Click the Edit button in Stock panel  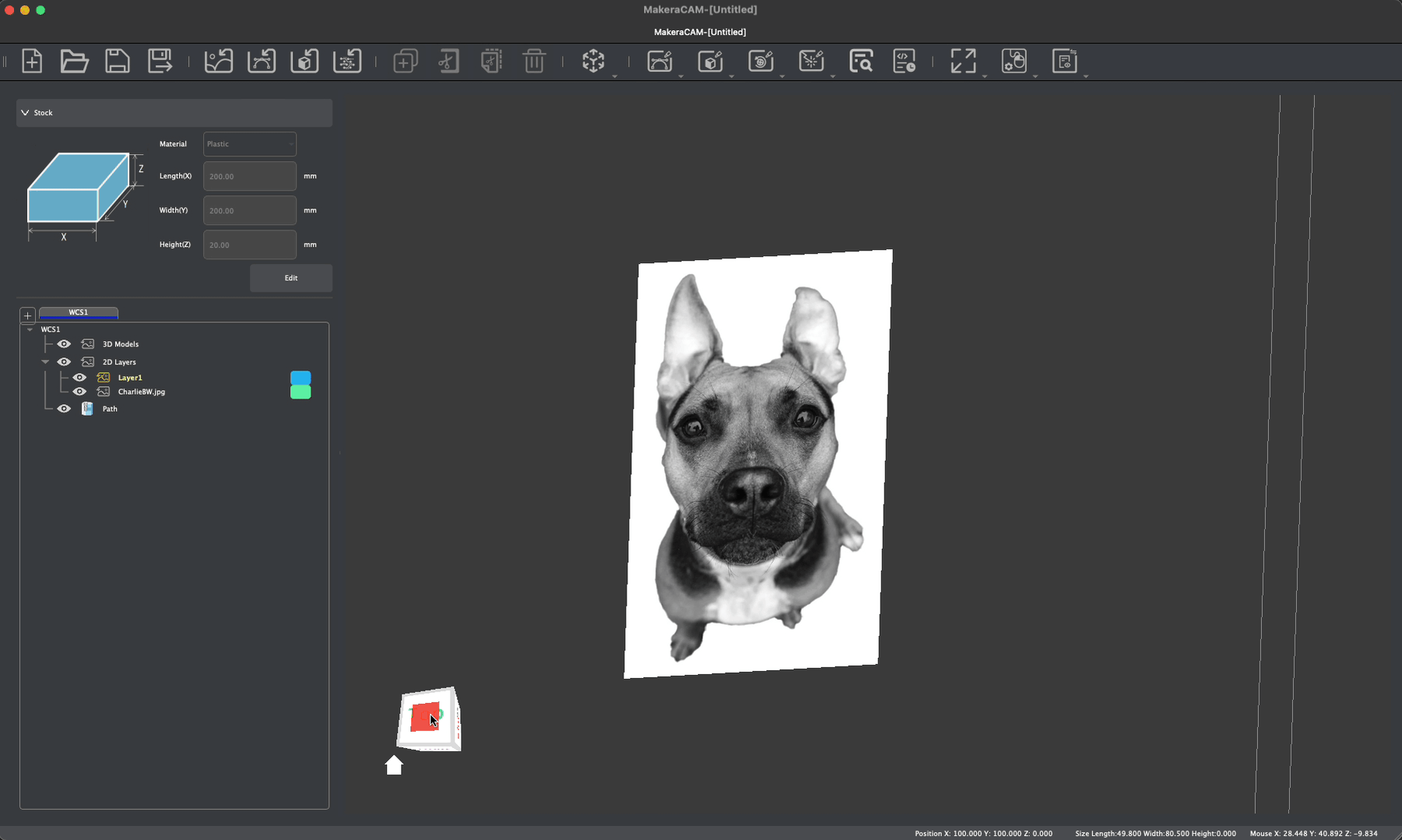tap(290, 278)
